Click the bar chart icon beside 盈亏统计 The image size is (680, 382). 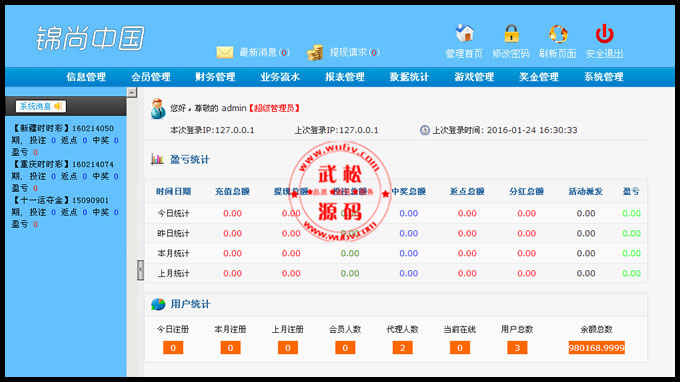point(157,159)
